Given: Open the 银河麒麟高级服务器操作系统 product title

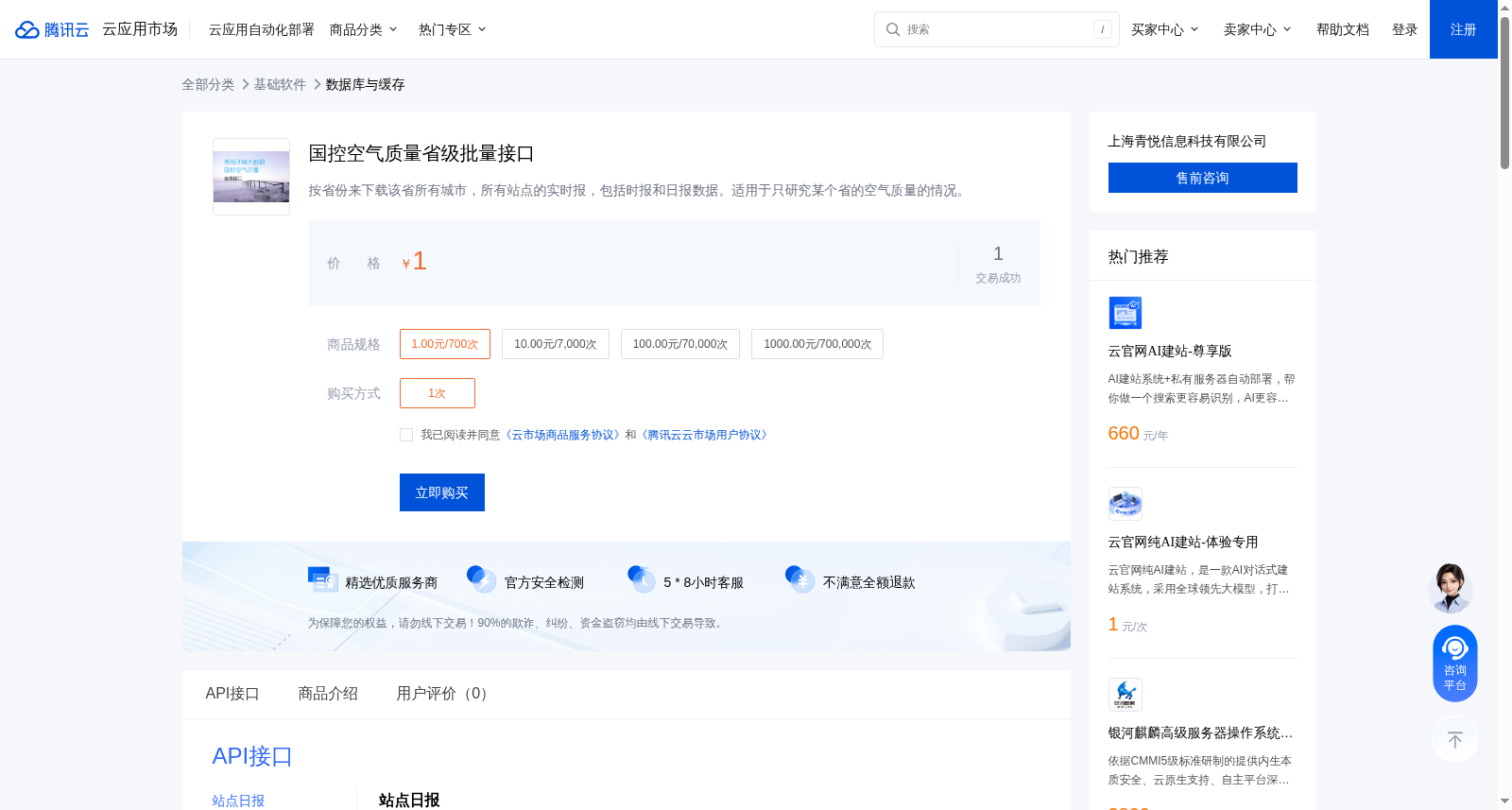Looking at the screenshot, I should click(x=1200, y=732).
